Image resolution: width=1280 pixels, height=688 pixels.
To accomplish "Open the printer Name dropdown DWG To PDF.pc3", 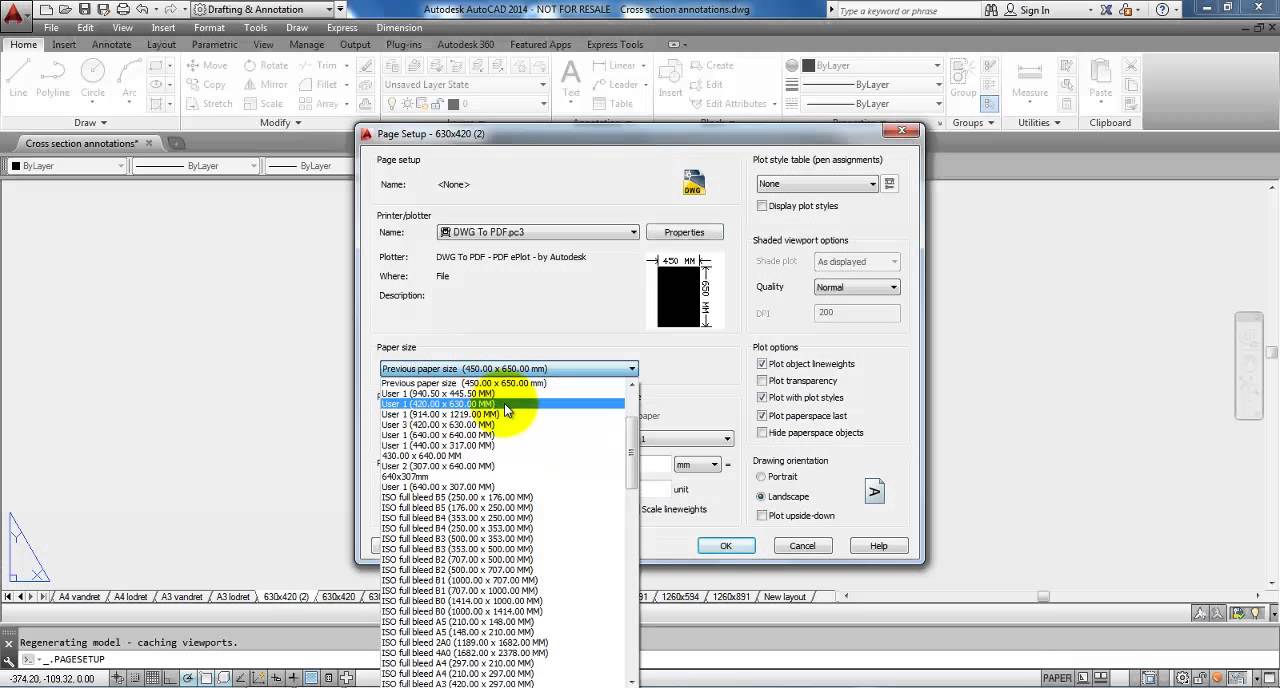I will coord(538,232).
